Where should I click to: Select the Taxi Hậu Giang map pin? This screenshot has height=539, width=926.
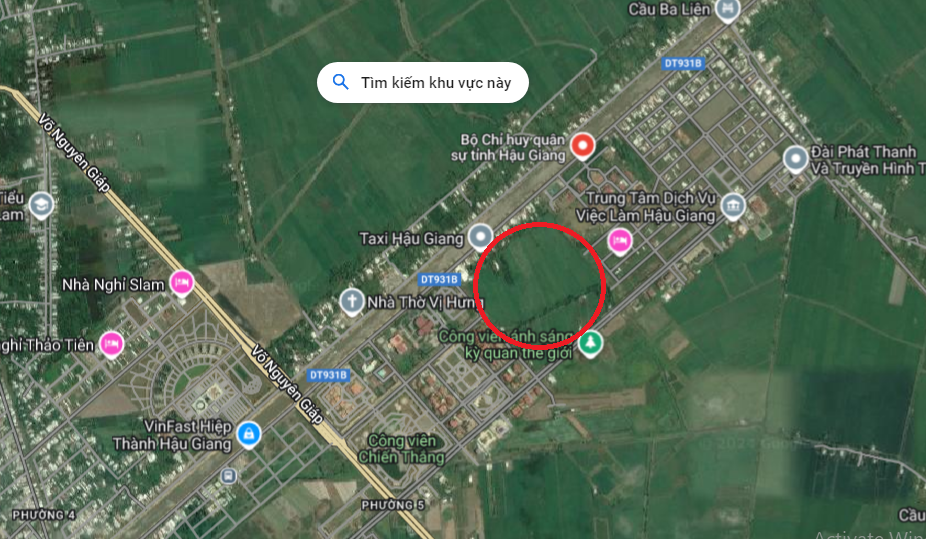coord(481,237)
